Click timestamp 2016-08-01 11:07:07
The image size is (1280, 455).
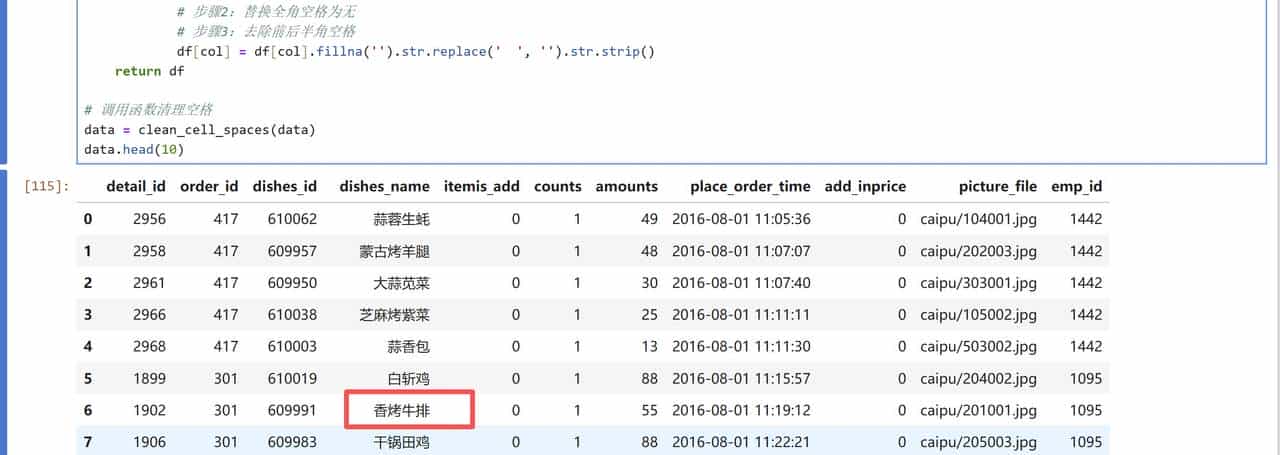(x=741, y=251)
